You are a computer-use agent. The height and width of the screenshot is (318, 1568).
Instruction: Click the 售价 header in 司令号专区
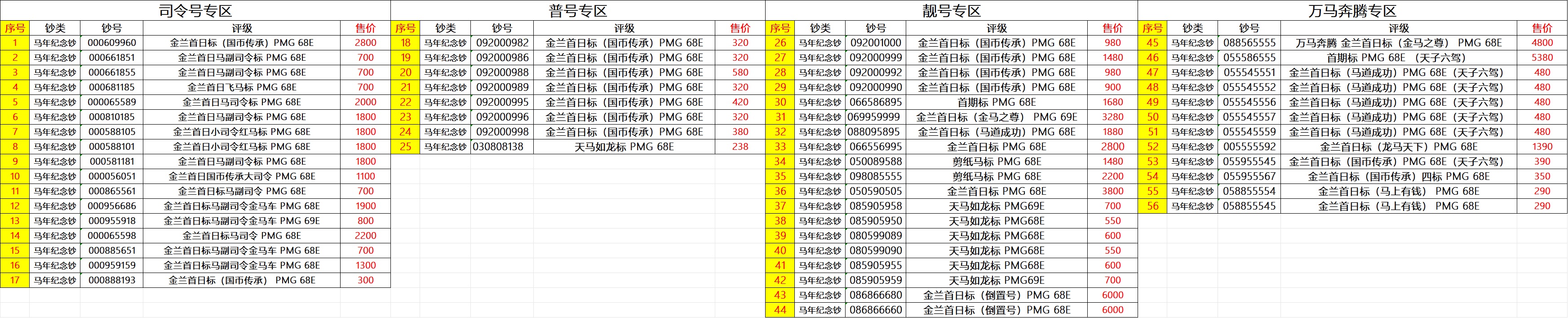[x=366, y=28]
